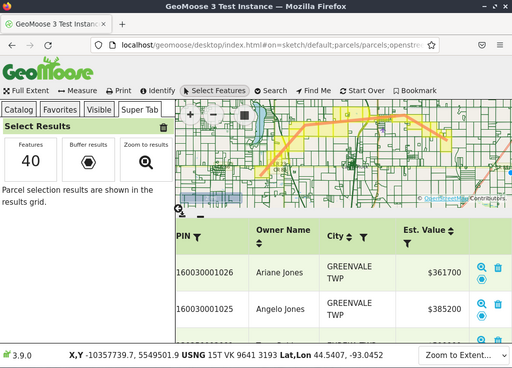
Task: Reload the page in Firefox
Action: (48, 45)
